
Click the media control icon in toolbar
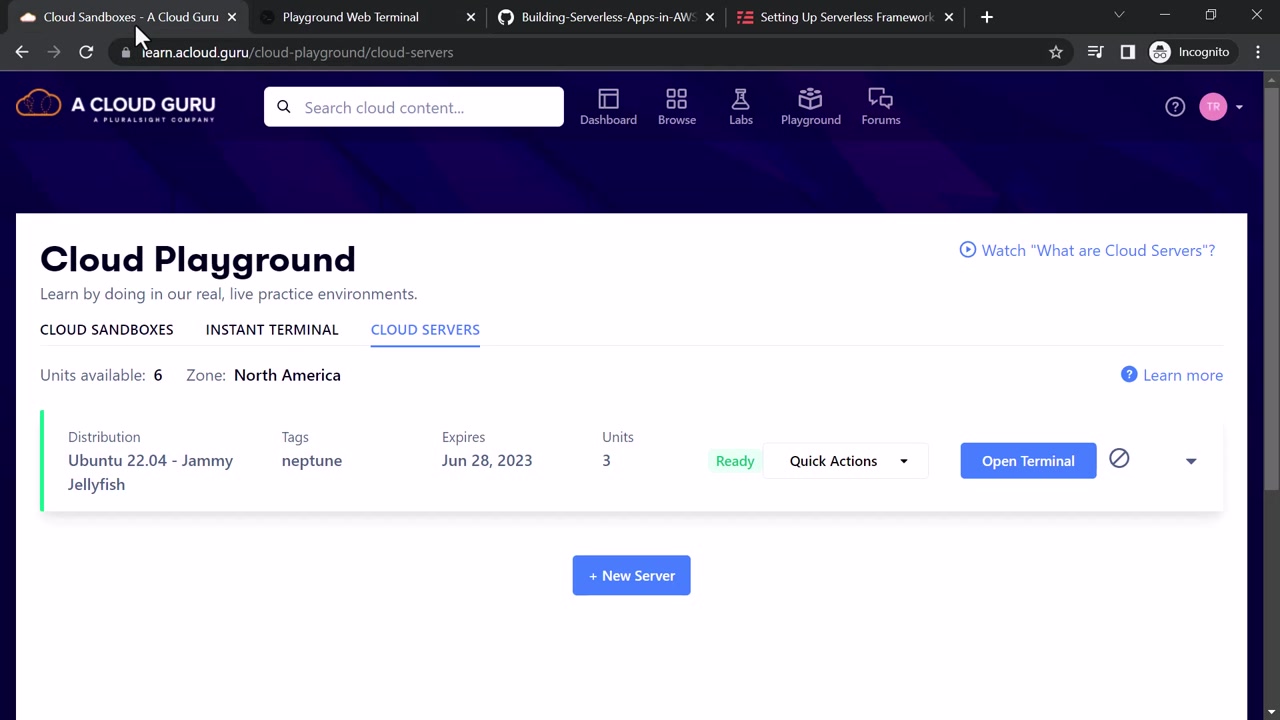click(x=1095, y=52)
